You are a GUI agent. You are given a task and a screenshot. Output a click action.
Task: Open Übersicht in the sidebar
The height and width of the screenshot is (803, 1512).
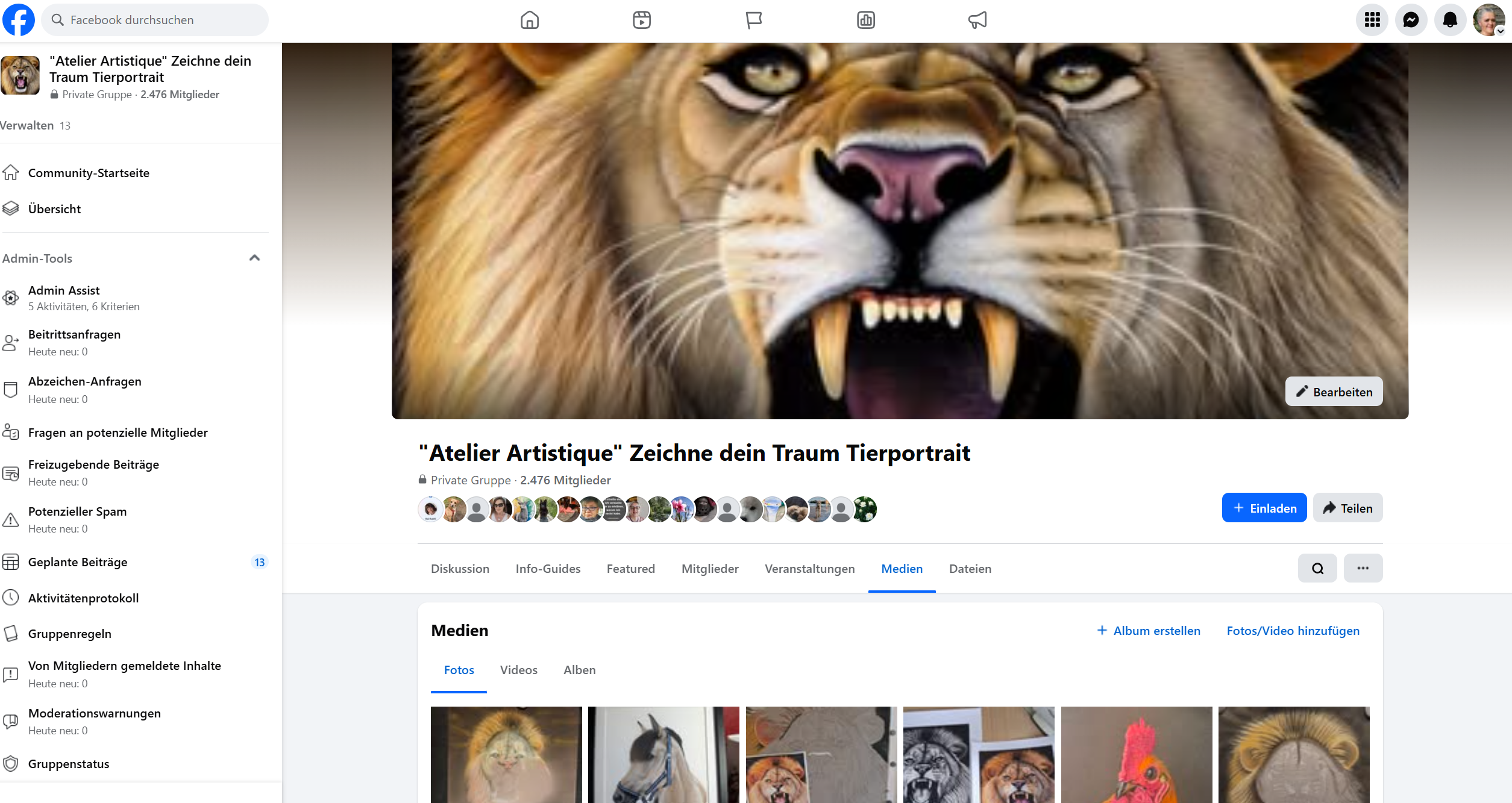click(x=135, y=209)
